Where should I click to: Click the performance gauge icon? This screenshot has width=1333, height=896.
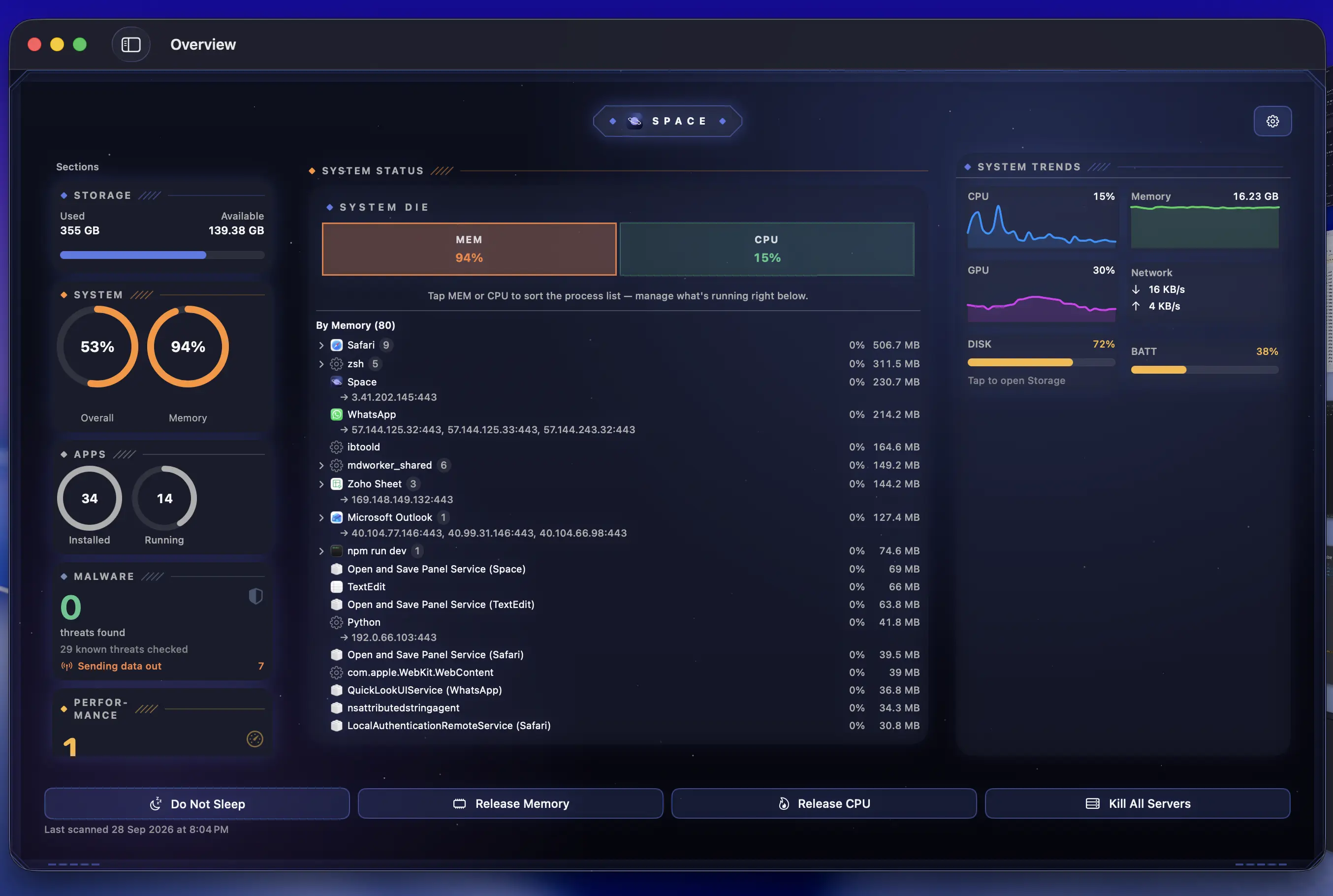click(254, 738)
